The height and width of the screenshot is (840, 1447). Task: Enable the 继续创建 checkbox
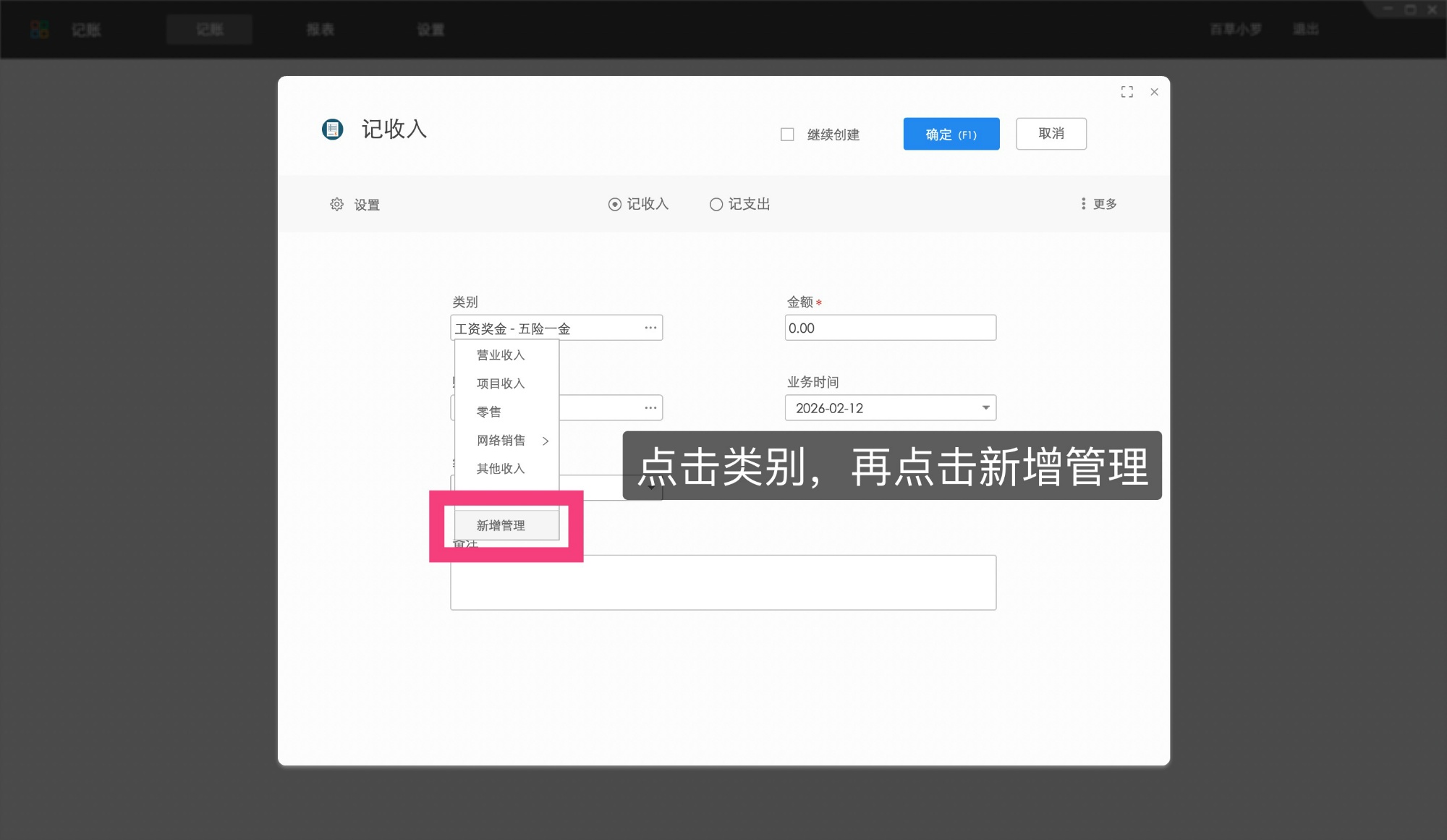[787, 134]
